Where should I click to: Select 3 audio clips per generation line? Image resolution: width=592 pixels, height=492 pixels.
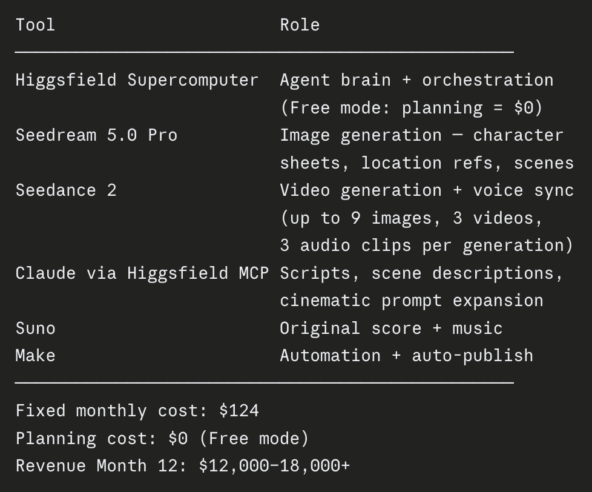pos(427,245)
